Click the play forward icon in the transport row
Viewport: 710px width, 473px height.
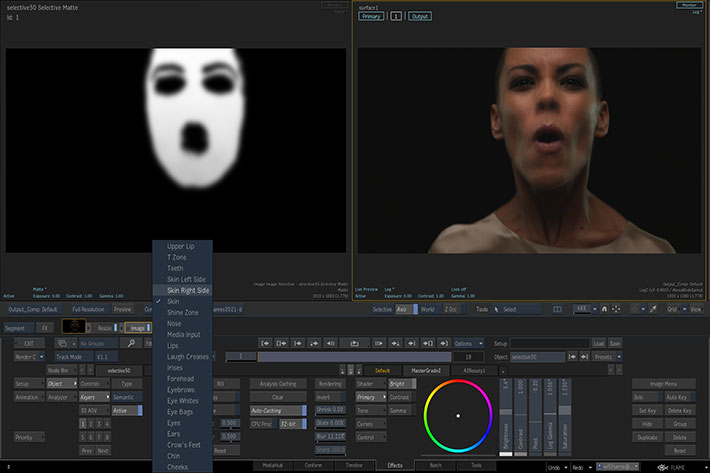pyautogui.click(x=379, y=344)
